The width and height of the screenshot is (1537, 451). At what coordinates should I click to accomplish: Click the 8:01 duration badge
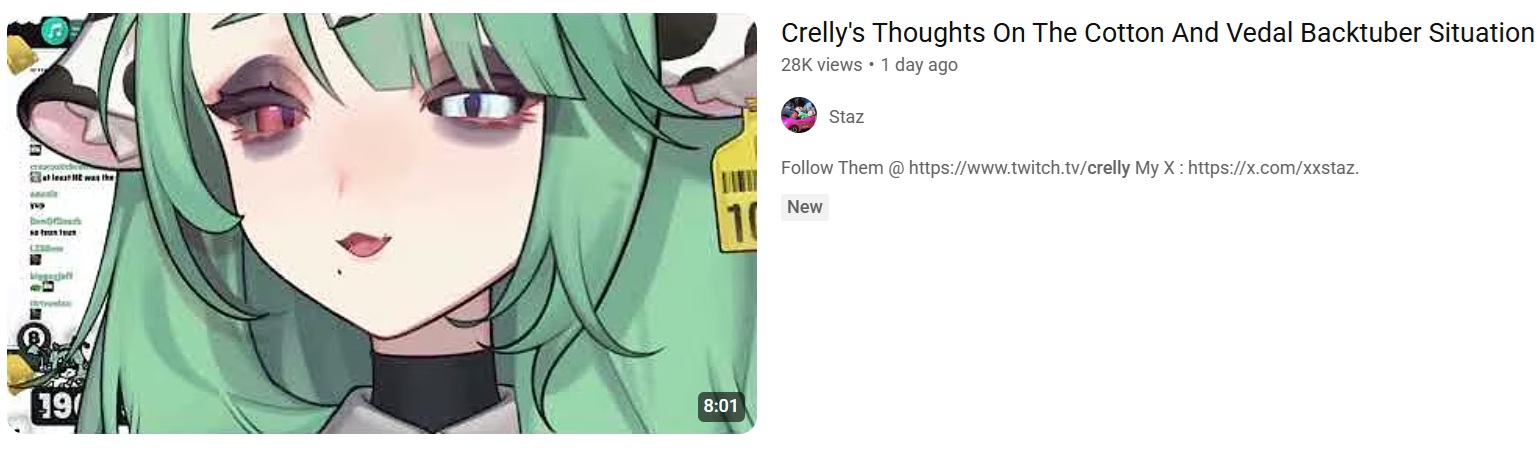point(720,406)
